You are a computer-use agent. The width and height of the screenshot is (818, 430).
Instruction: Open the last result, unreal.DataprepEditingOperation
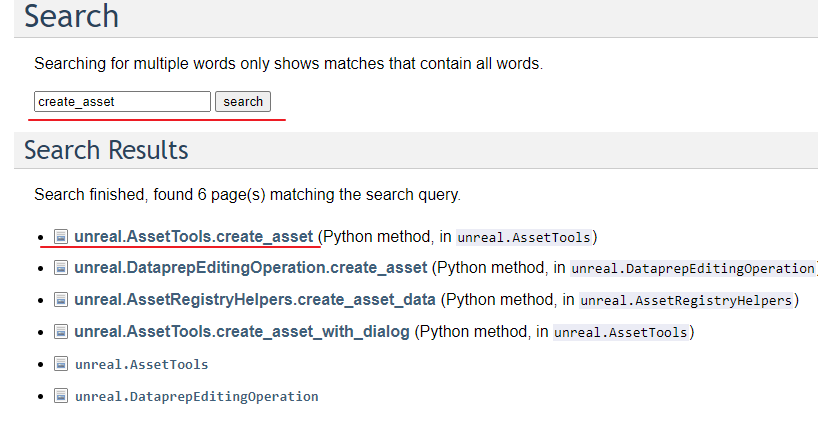[x=196, y=396]
